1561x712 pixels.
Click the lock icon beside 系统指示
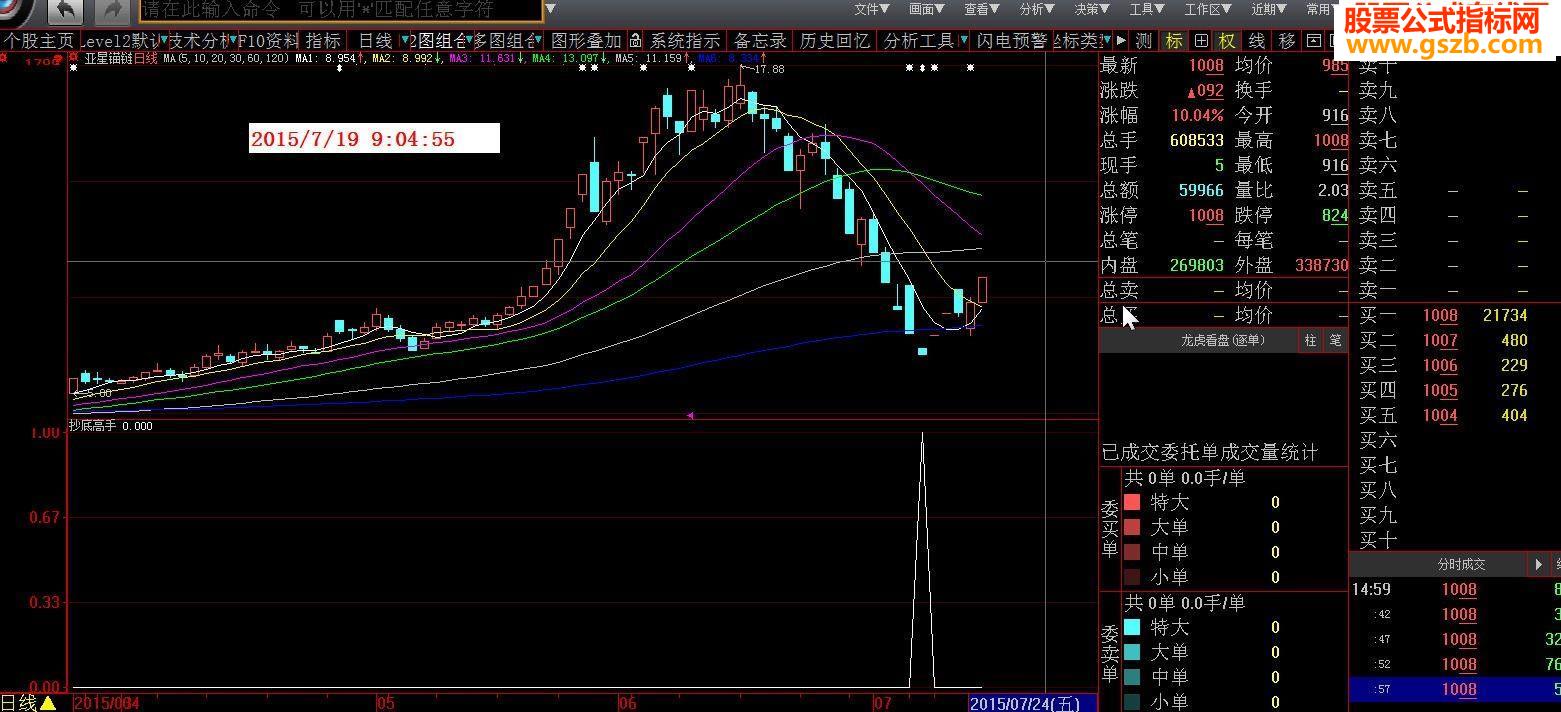634,41
